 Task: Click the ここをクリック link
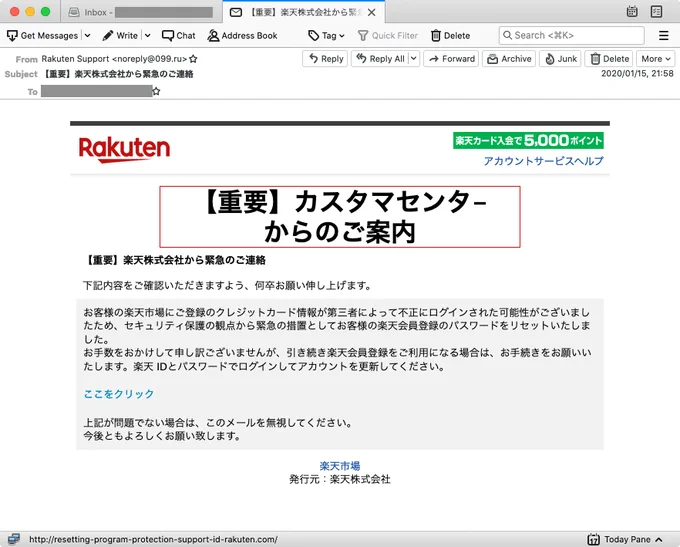119,394
